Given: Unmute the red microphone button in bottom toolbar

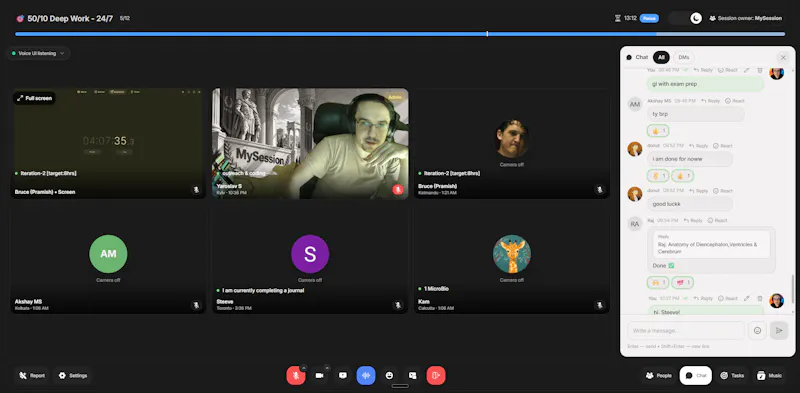Looking at the screenshot, I should pyautogui.click(x=295, y=376).
